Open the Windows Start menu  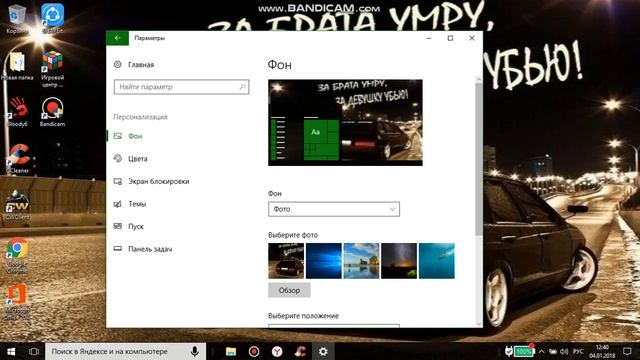11,351
